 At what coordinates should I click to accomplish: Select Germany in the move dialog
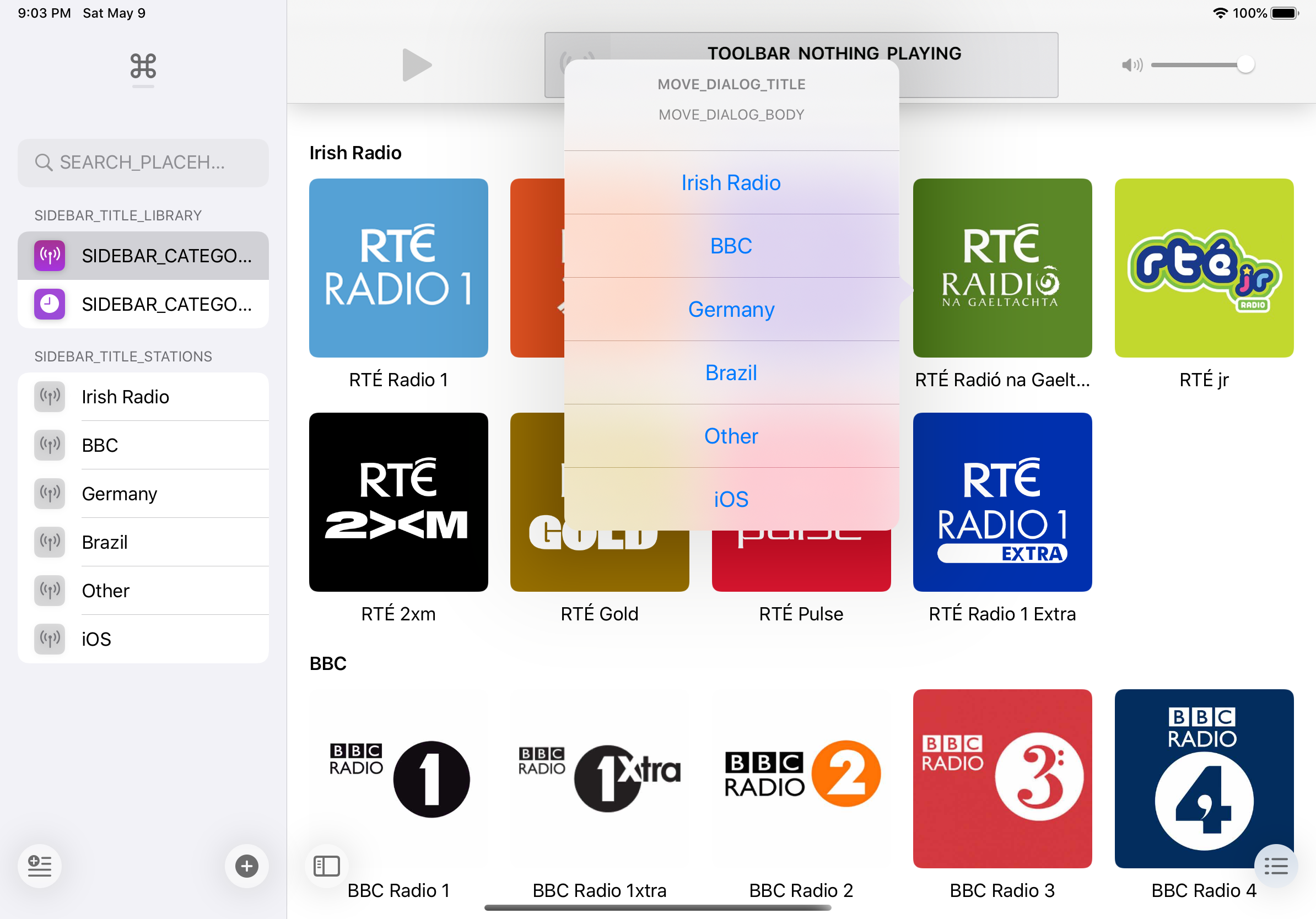731,310
